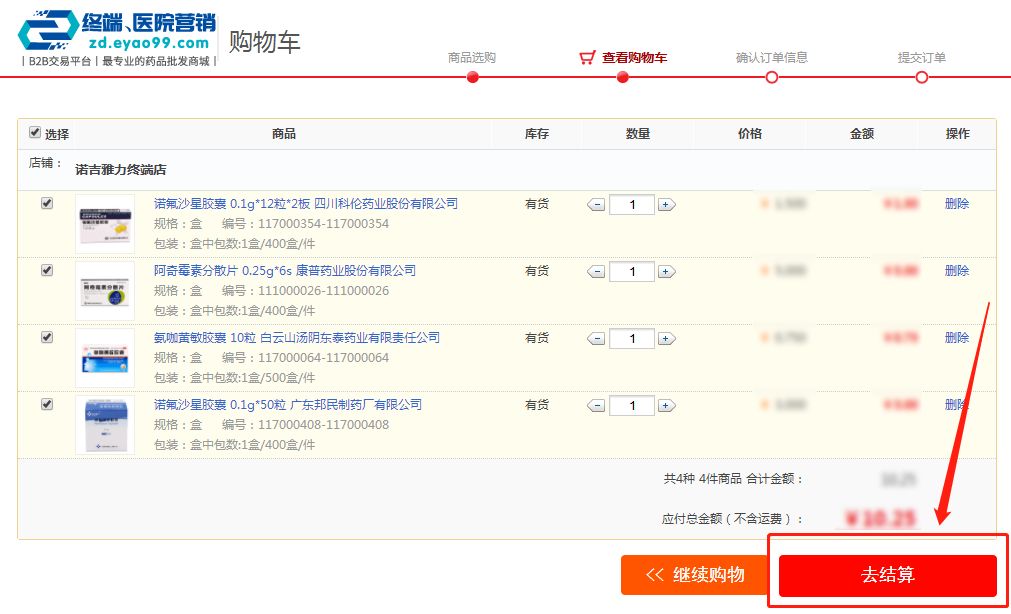
Task: Delete 阿奇霉素分散片 from cart
Action: [957, 271]
